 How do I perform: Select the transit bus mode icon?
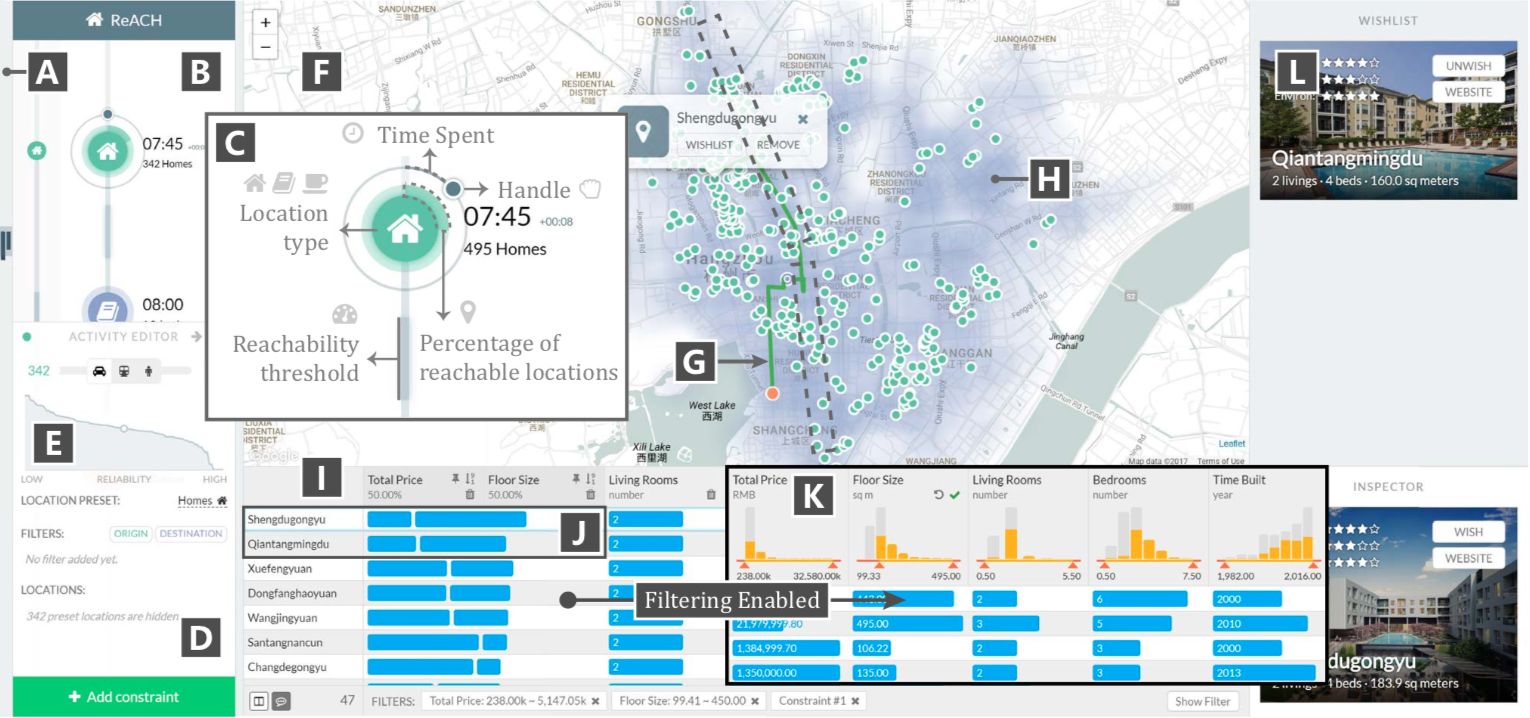tap(124, 371)
